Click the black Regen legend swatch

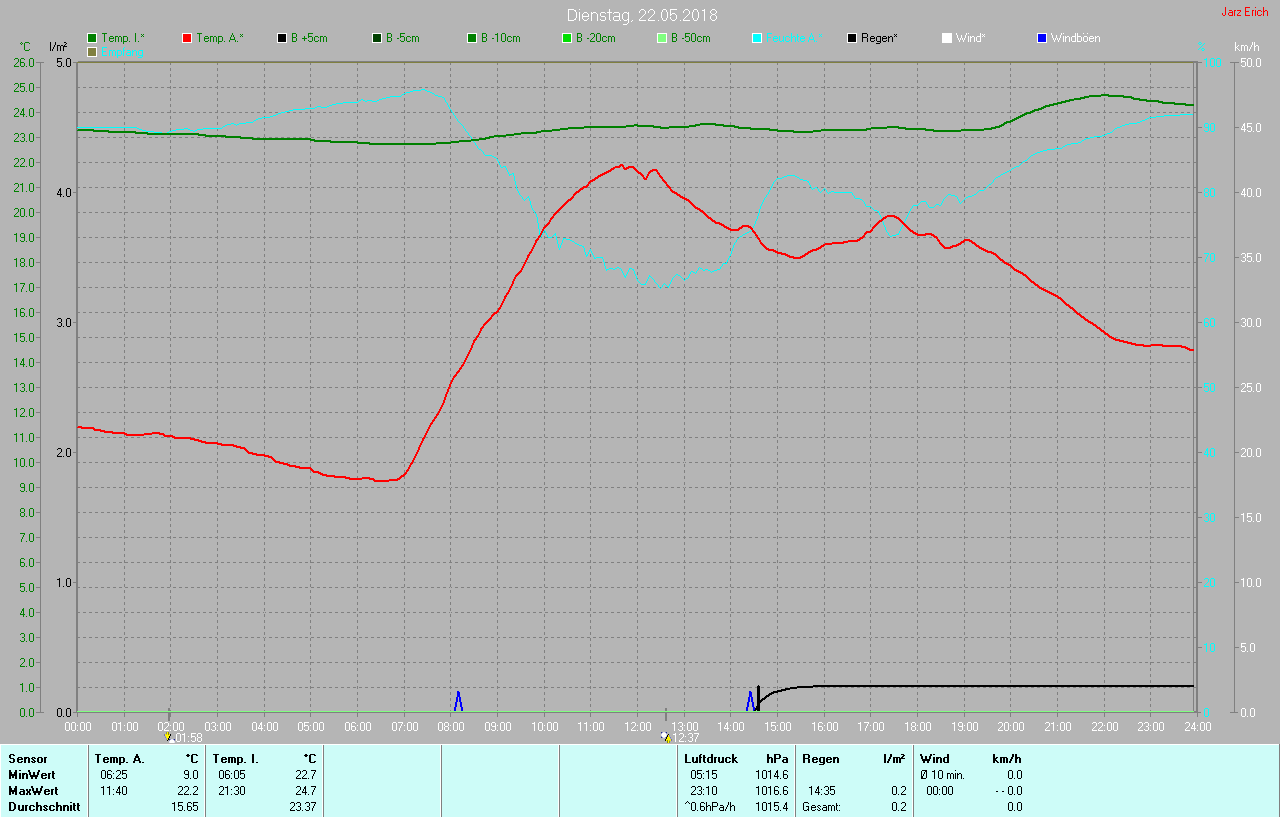click(852, 38)
